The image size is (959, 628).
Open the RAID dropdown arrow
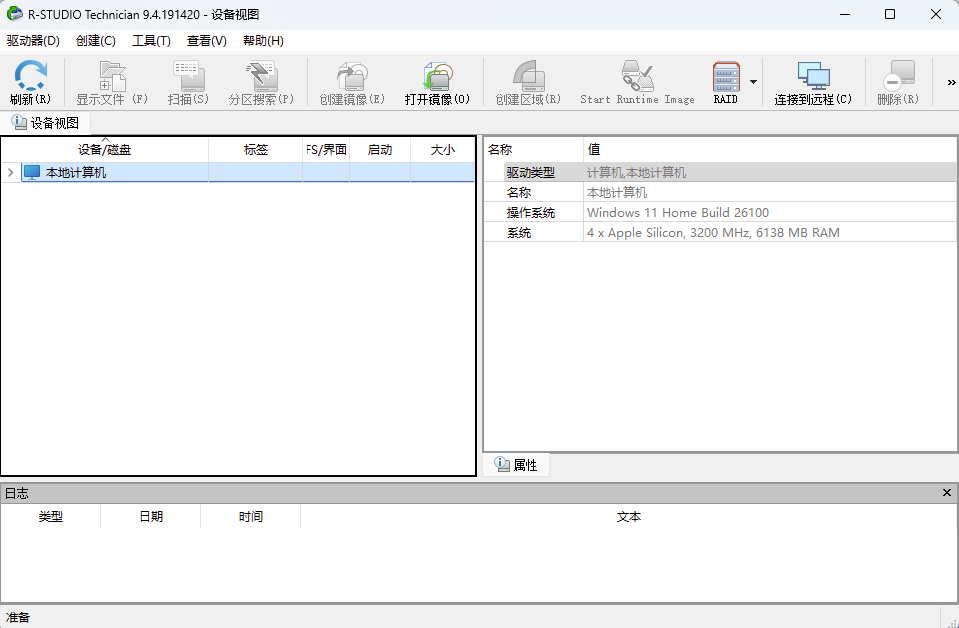(x=753, y=82)
